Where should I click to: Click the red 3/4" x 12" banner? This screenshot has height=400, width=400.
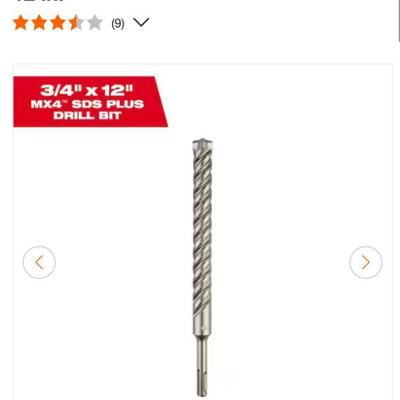tap(90, 102)
